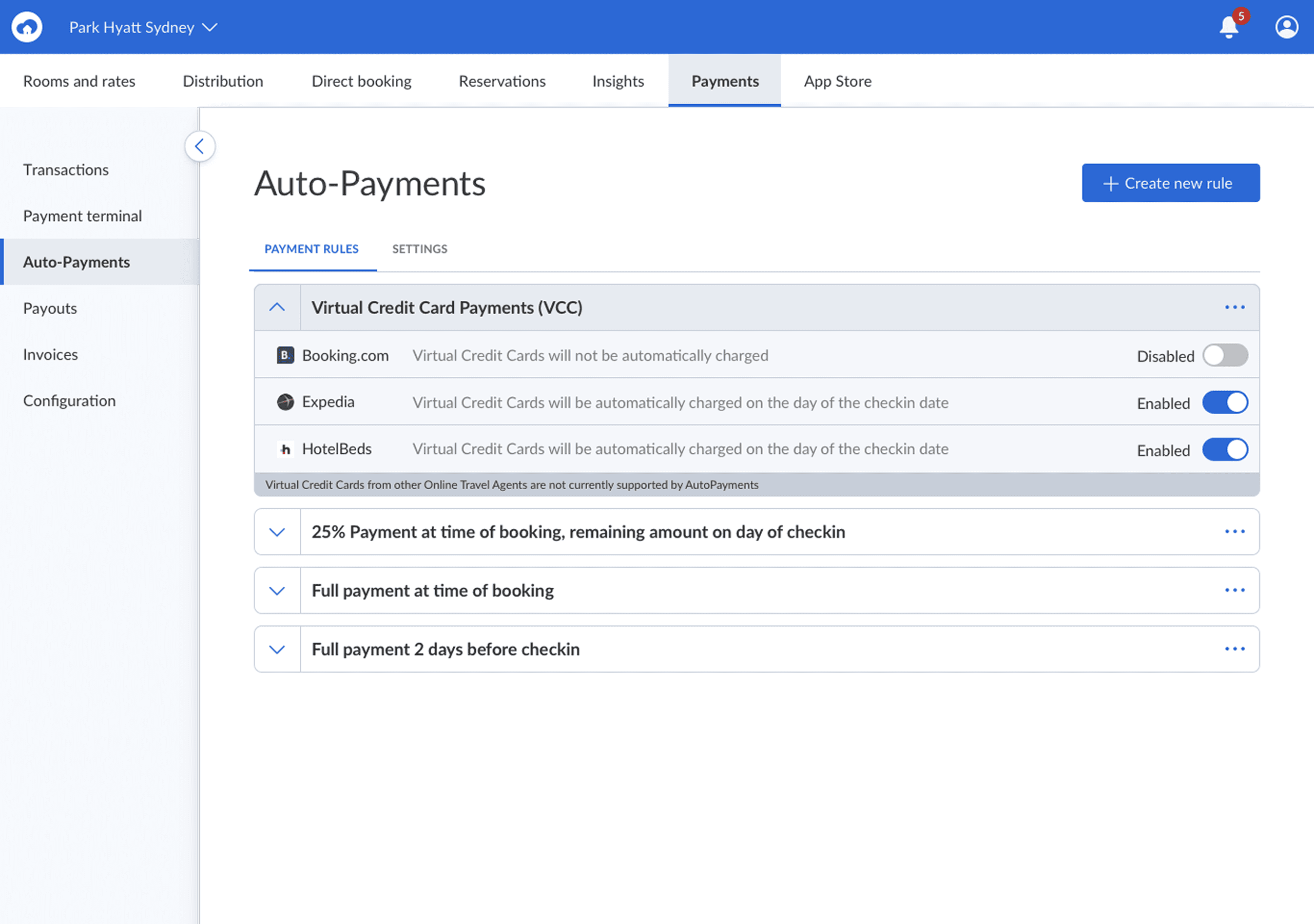The height and width of the screenshot is (924, 1314).
Task: Collapse the Virtual Credit Card Payments section
Action: (x=277, y=307)
